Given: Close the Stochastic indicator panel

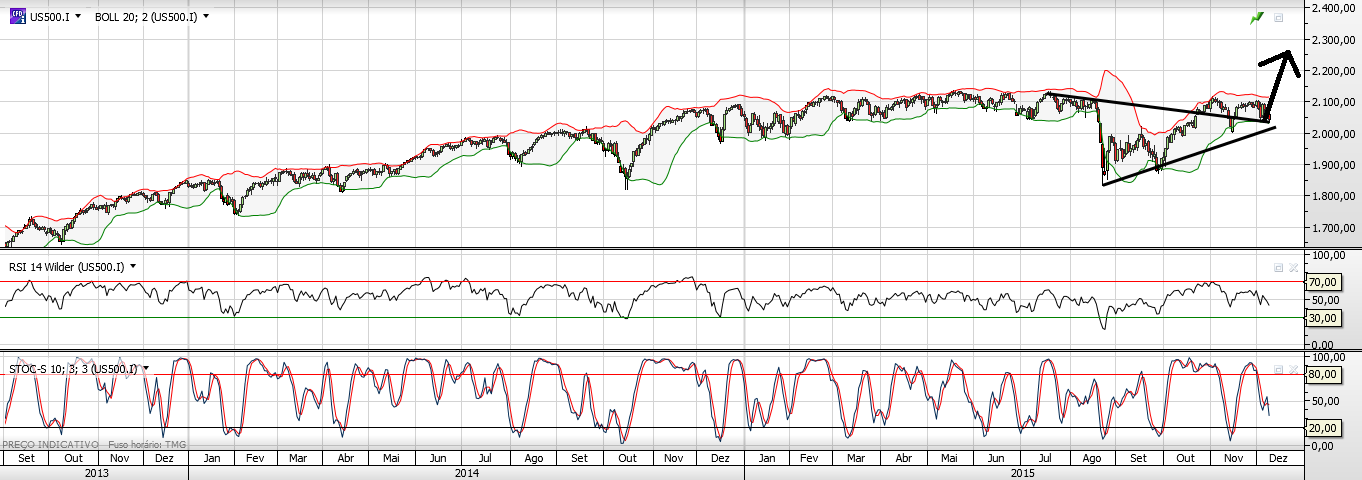Looking at the screenshot, I should pyautogui.click(x=1292, y=369).
